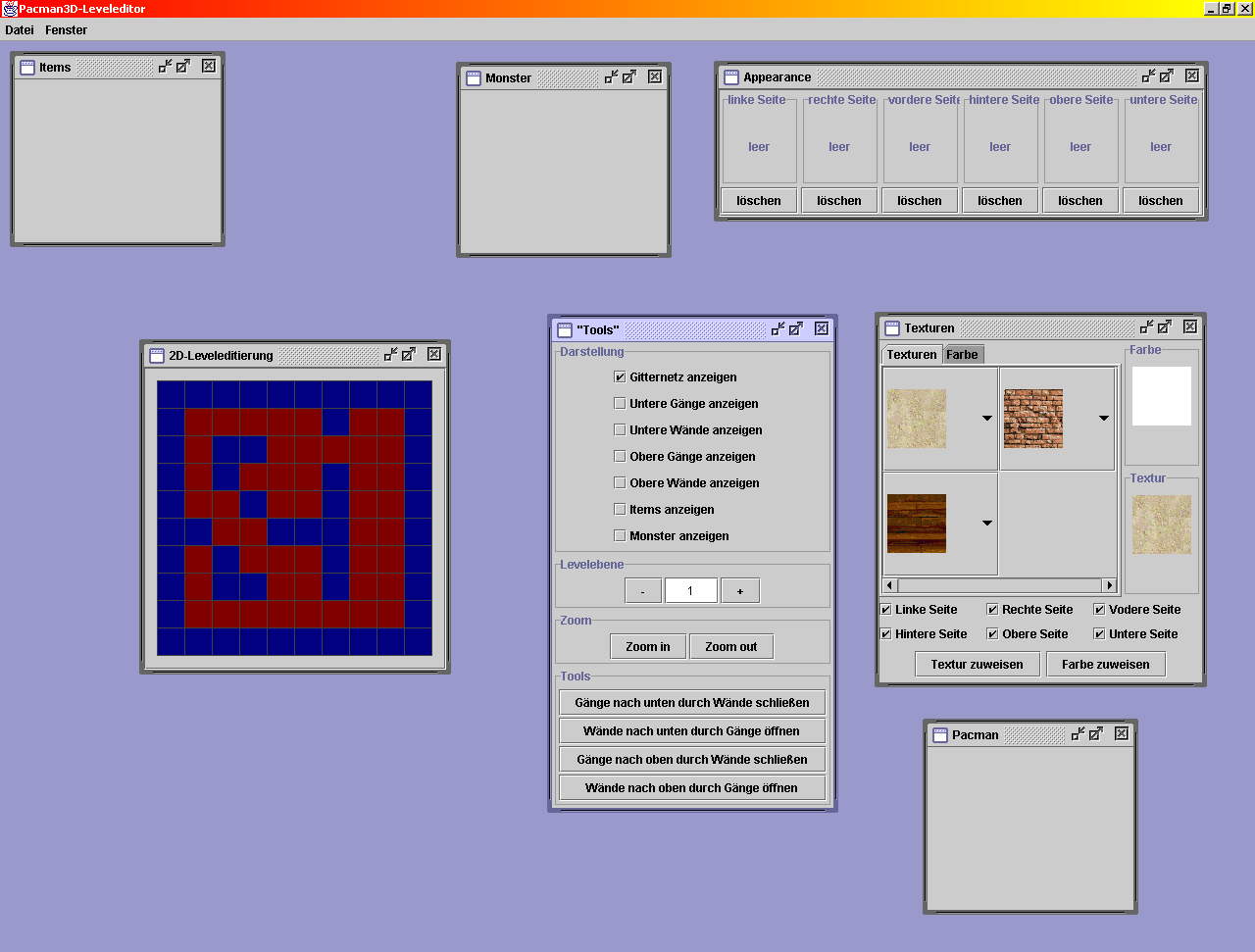Image resolution: width=1255 pixels, height=952 pixels.
Task: Maximize the Appearance panel
Action: (x=1167, y=76)
